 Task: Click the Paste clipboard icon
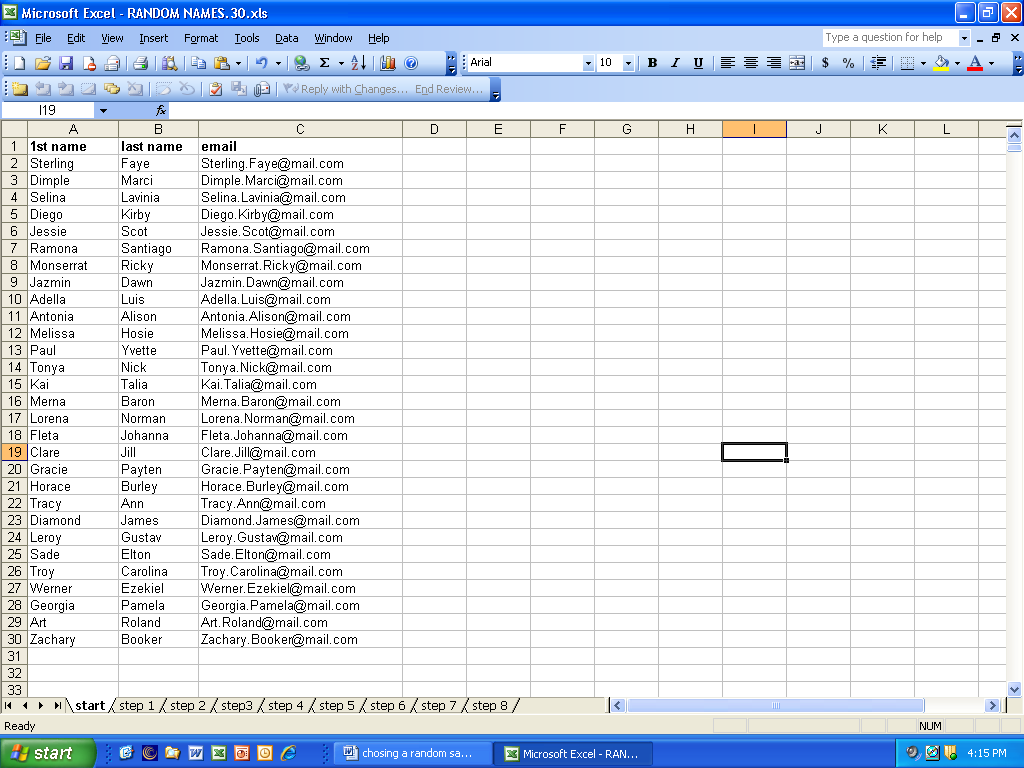(x=222, y=63)
